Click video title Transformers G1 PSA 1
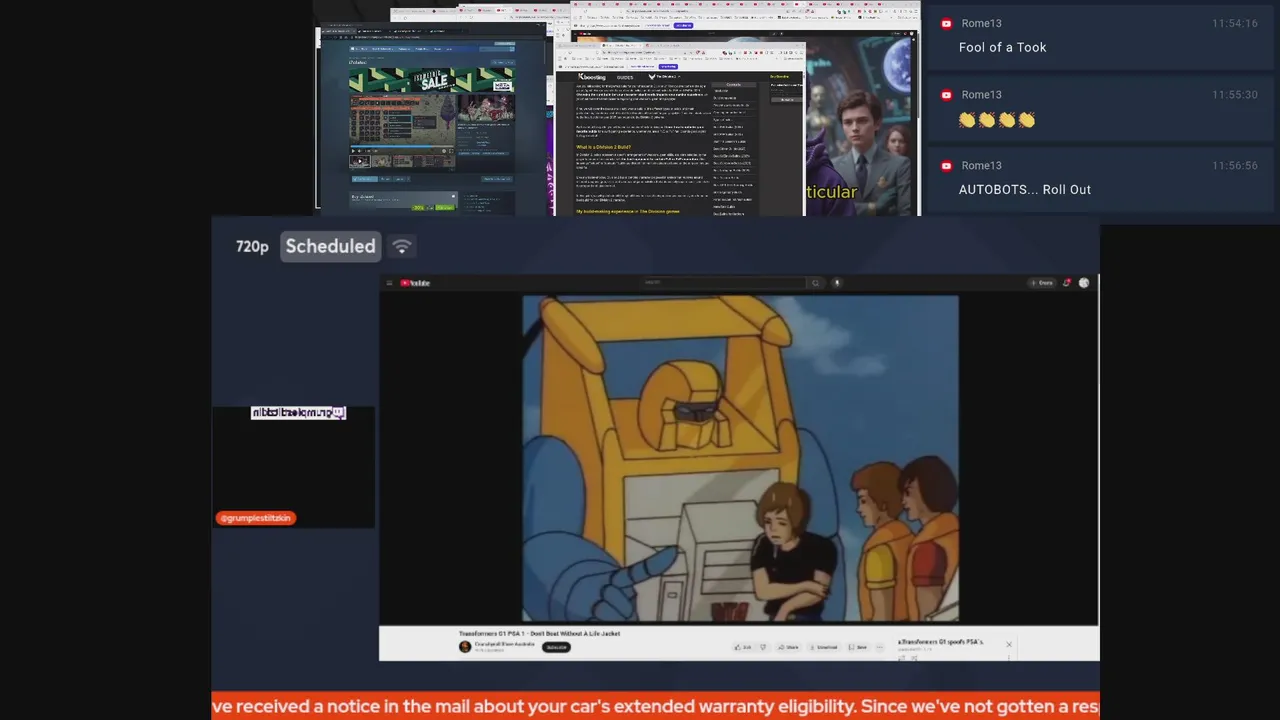Viewport: 1280px width, 720px height. (540, 634)
